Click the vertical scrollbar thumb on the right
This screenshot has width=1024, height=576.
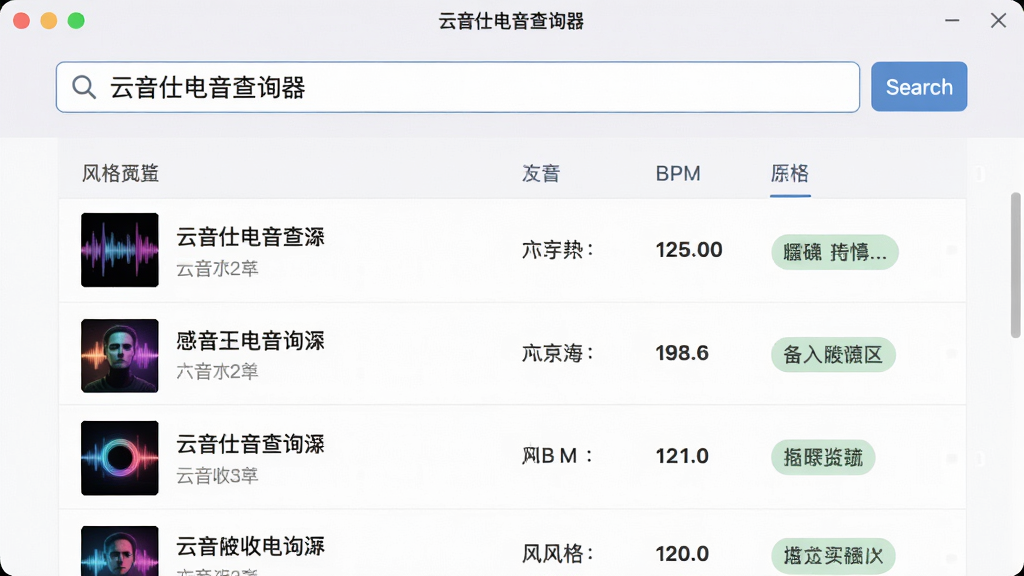click(x=1016, y=265)
